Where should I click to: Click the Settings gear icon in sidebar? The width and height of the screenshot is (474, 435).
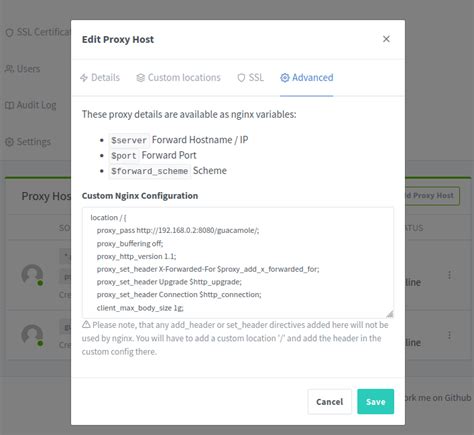click(x=9, y=142)
